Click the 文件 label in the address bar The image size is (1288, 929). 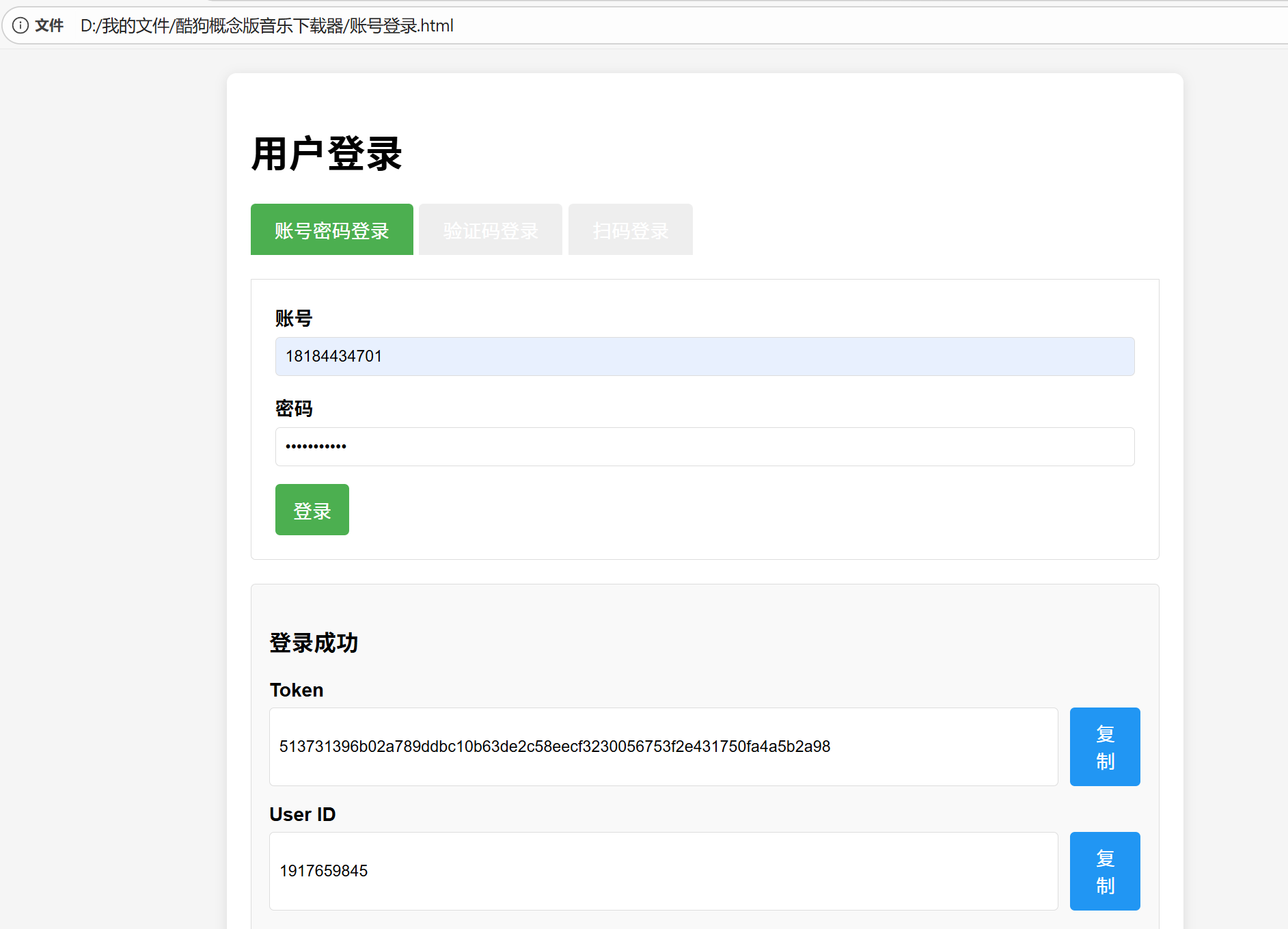pyautogui.click(x=49, y=26)
